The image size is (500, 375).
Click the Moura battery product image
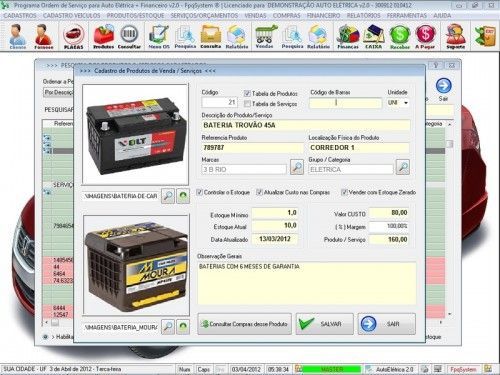coord(136,265)
